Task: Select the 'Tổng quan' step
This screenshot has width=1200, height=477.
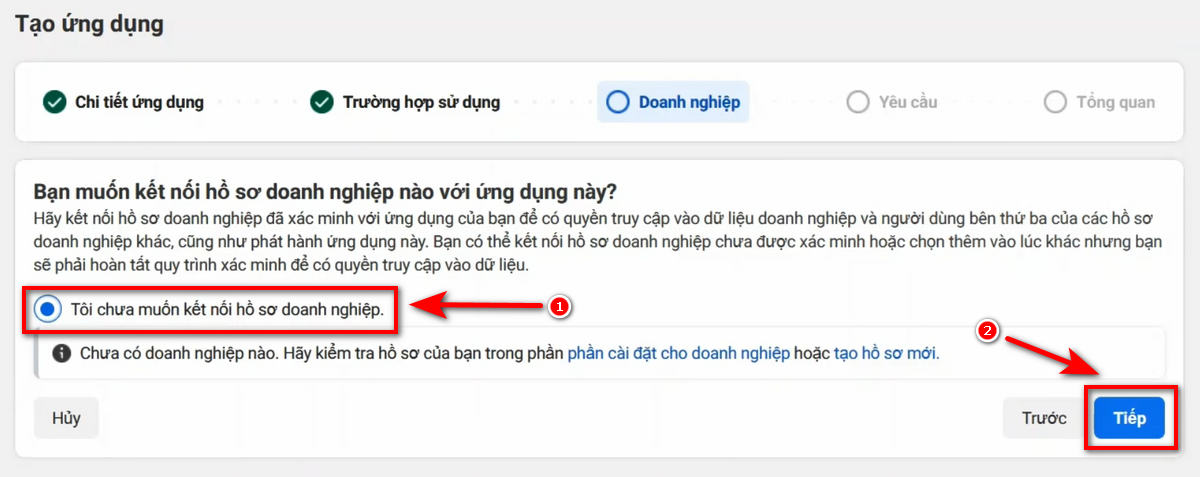Action: (1100, 102)
